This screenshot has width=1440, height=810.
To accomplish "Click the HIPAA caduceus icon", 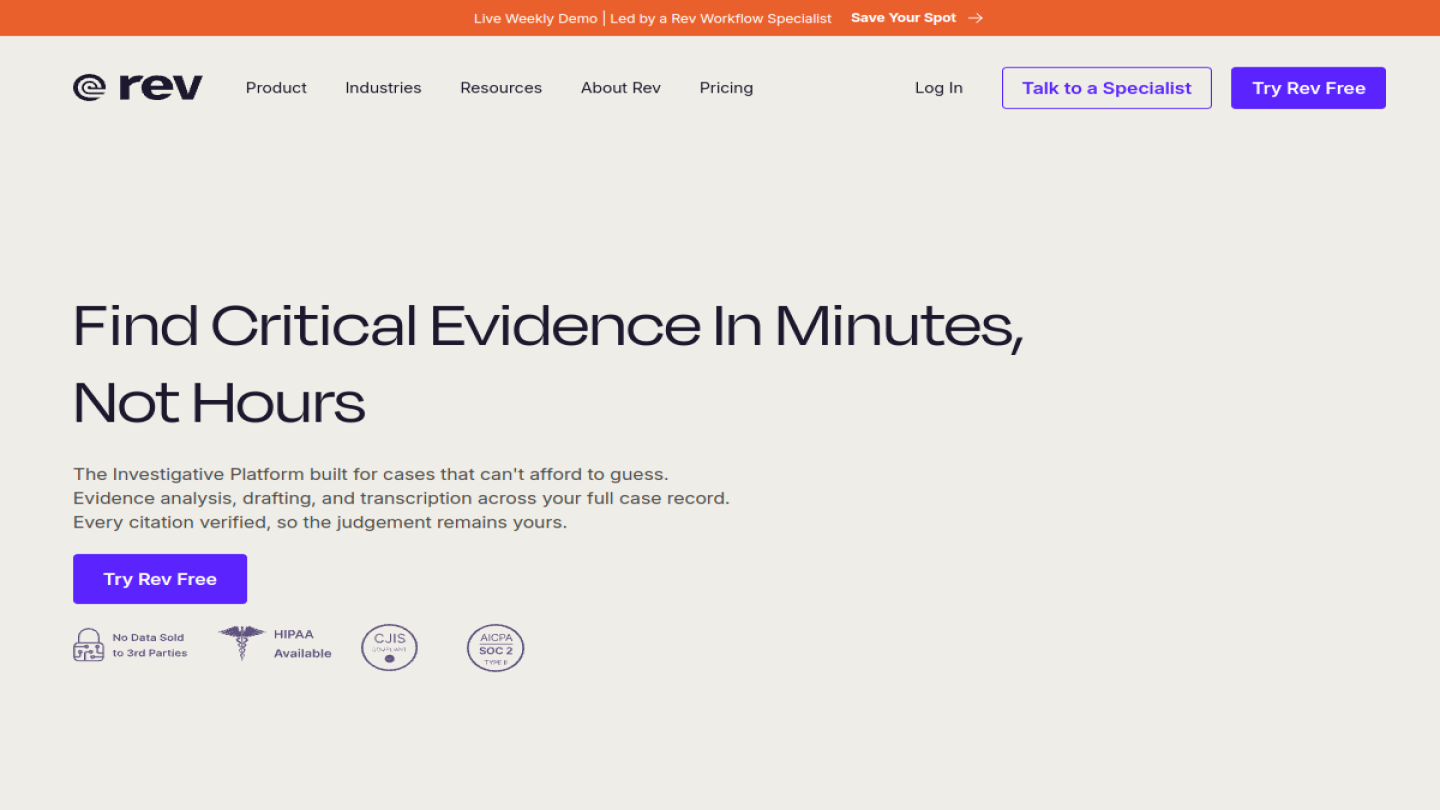I will pos(241,643).
